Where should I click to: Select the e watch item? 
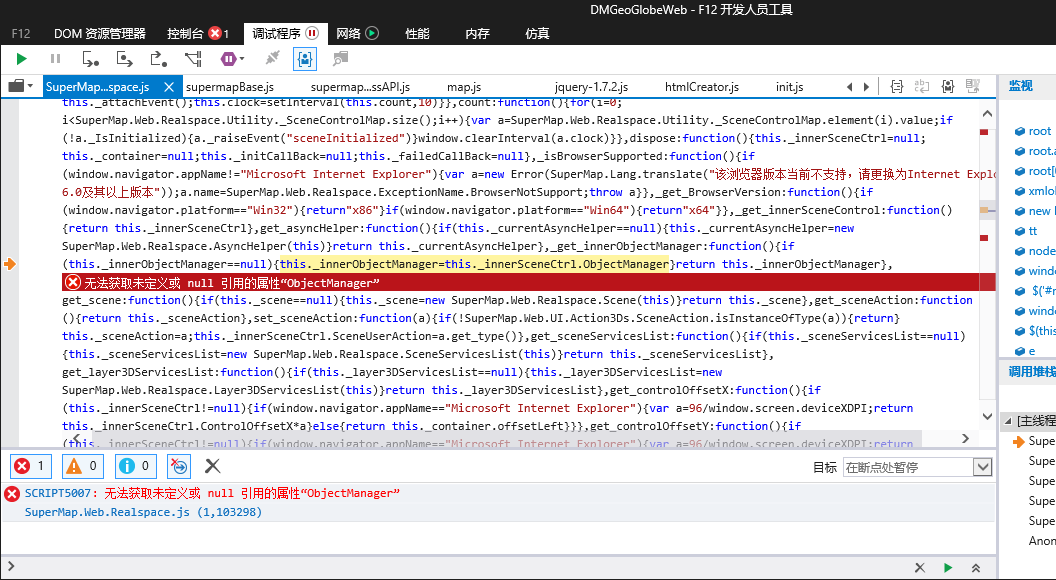[1024, 351]
